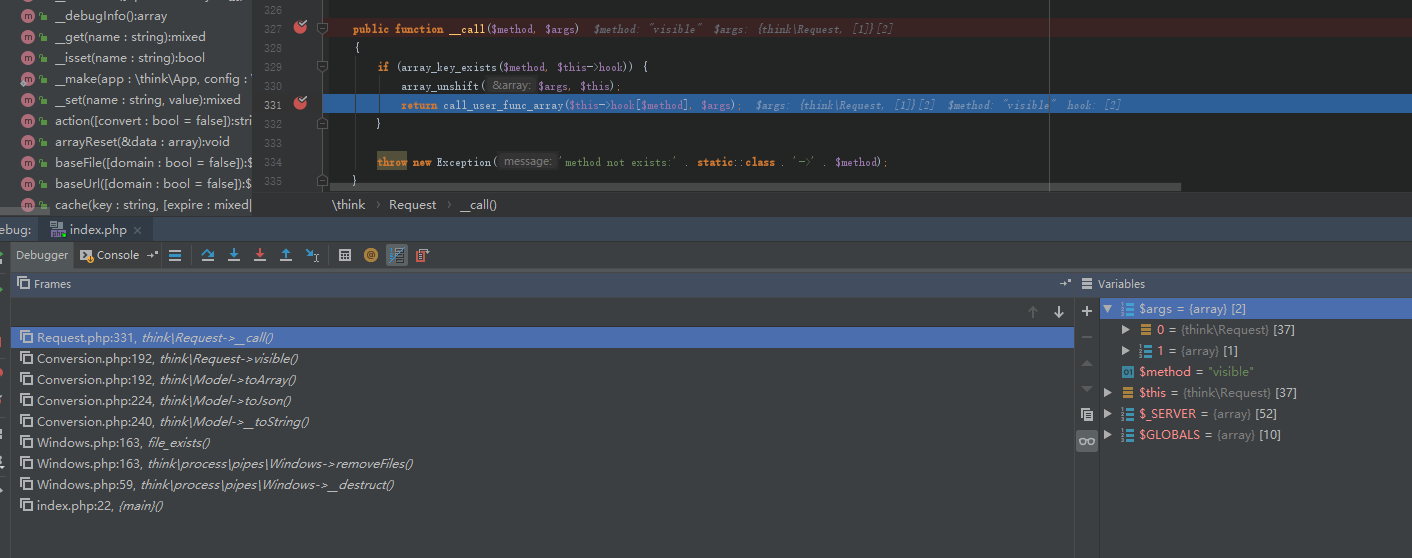This screenshot has width=1412, height=558.
Task: Collapse the $args array variable
Action: click(1108, 309)
